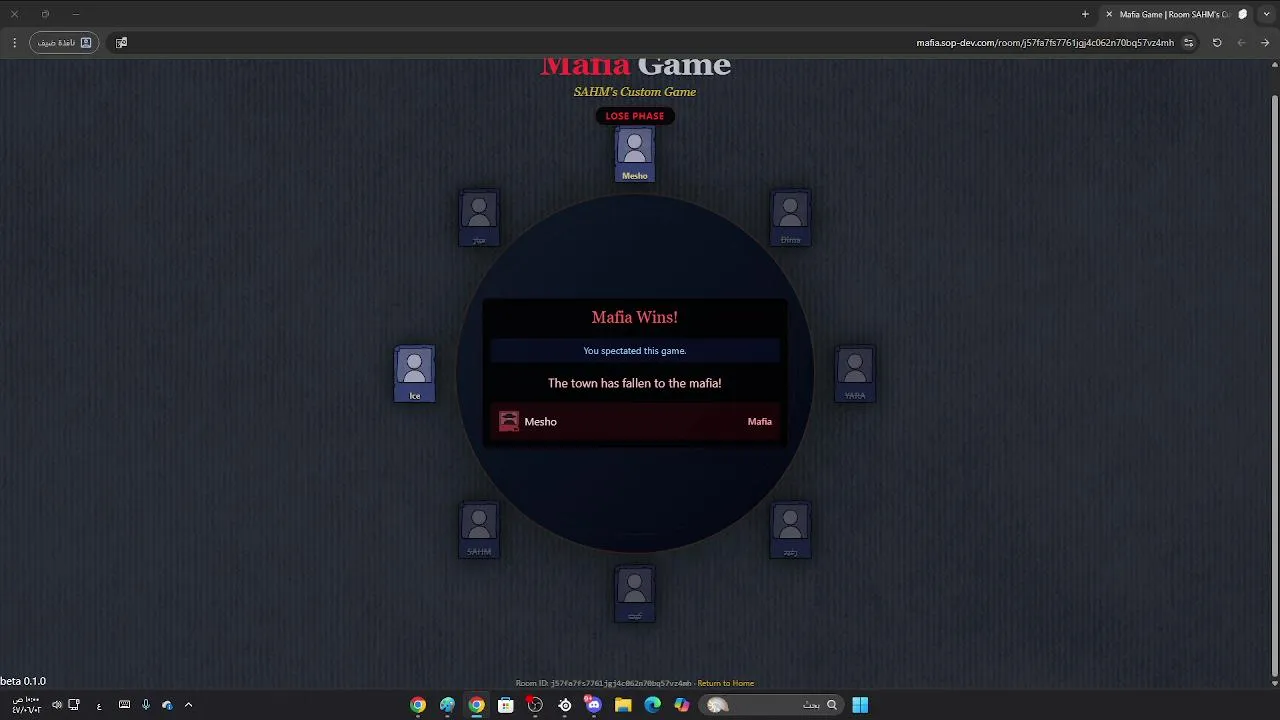Click "The town has fallen to the mafia!" text
Image resolution: width=1280 pixels, height=720 pixels.
point(635,383)
